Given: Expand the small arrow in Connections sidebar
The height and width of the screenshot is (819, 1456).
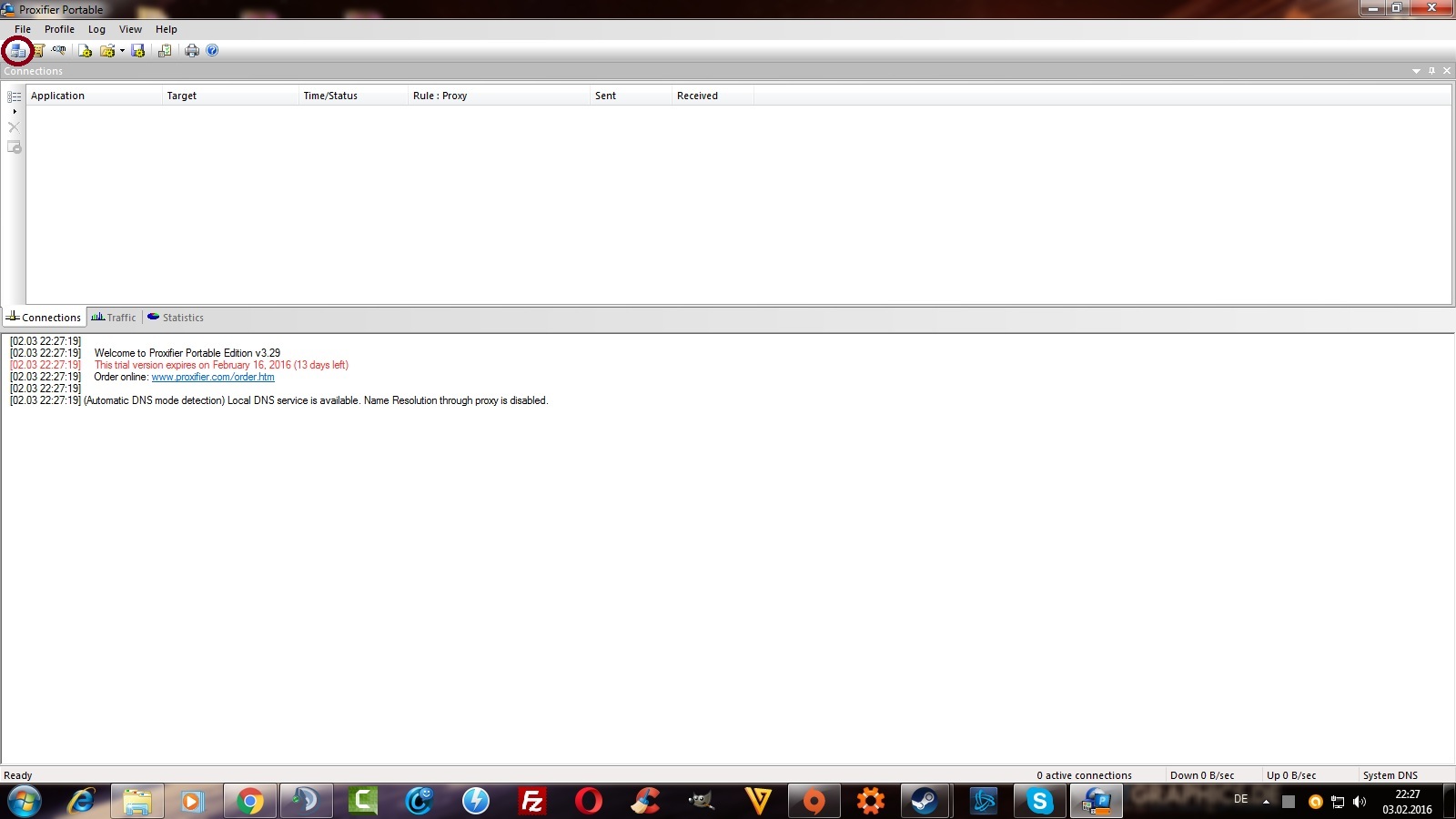Looking at the screenshot, I should [15, 111].
